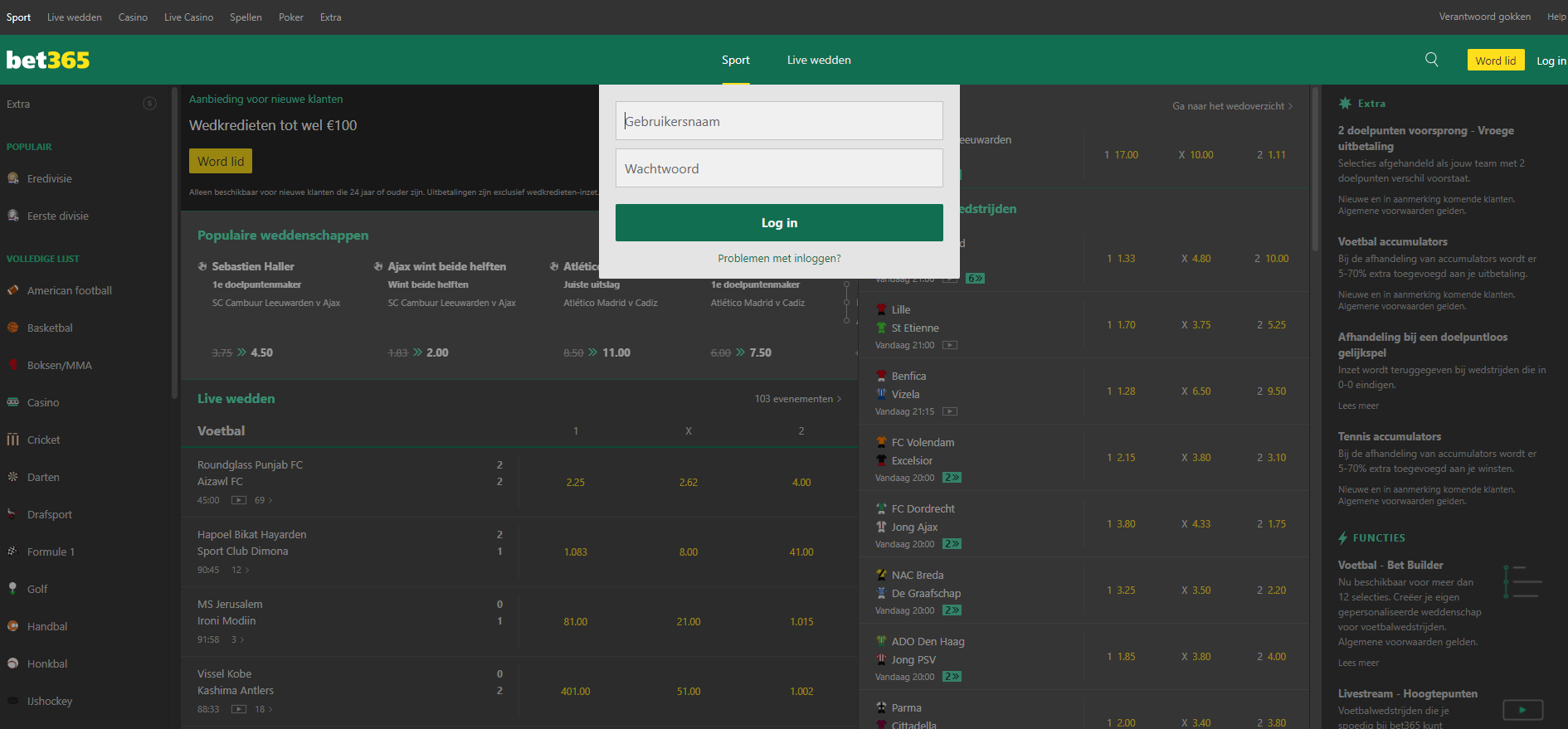The height and width of the screenshot is (729, 1568).
Task: Expand 18 markets for Vissel Kobe match
Action: coord(263,709)
